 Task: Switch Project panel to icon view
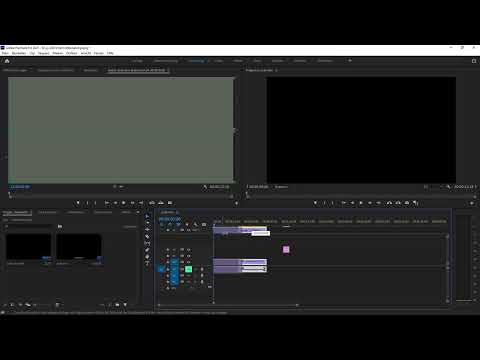click(20, 305)
